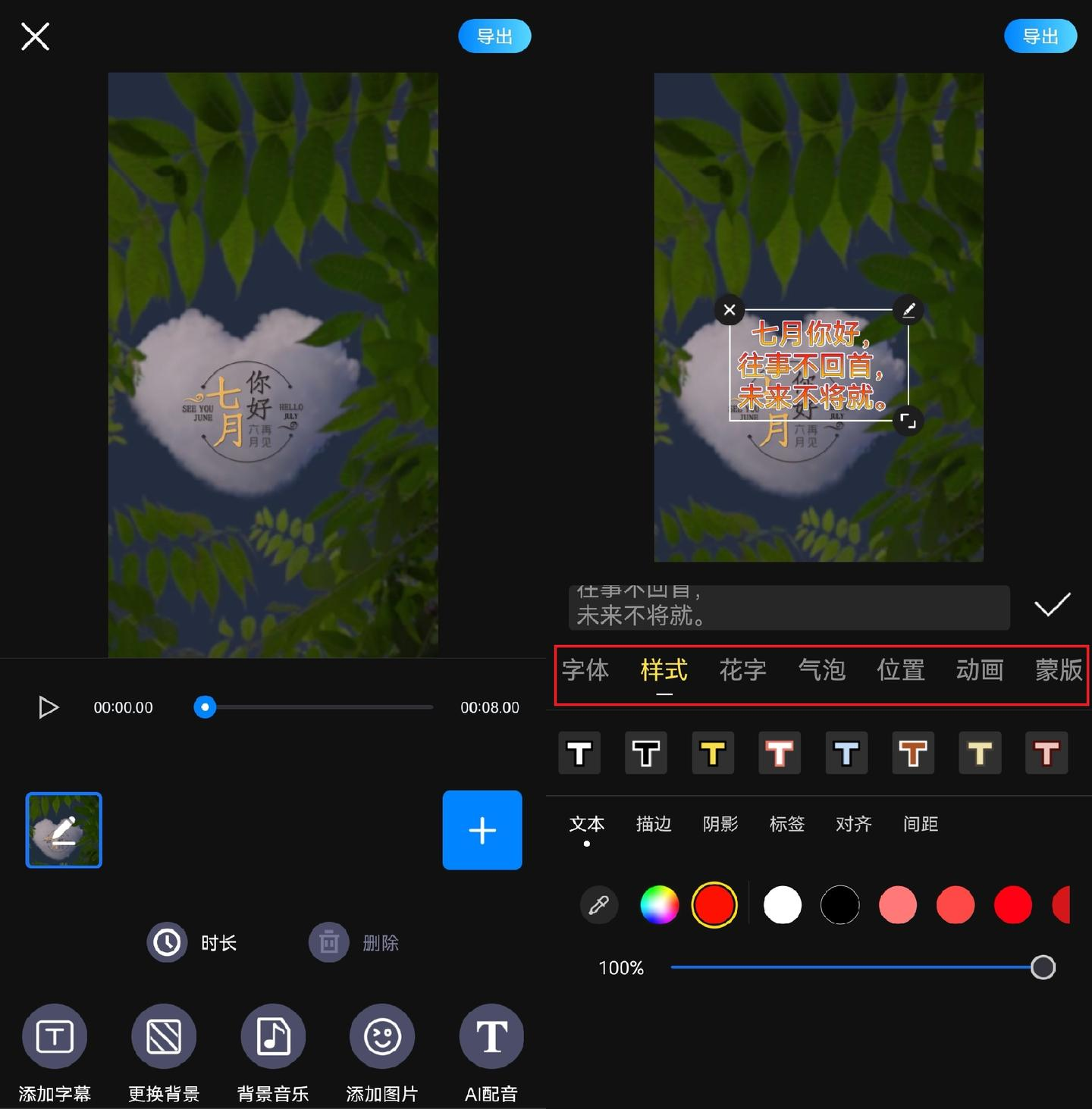Play the video preview
Viewport: 1092px width, 1109px height.
49,707
